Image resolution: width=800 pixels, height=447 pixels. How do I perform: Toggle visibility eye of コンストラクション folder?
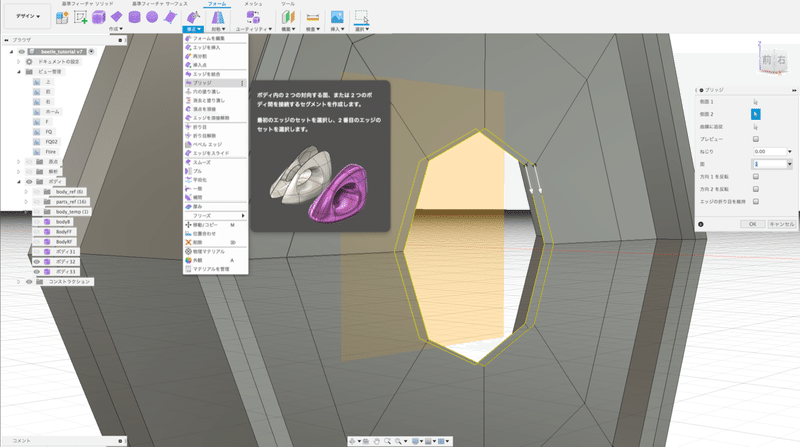point(29,282)
